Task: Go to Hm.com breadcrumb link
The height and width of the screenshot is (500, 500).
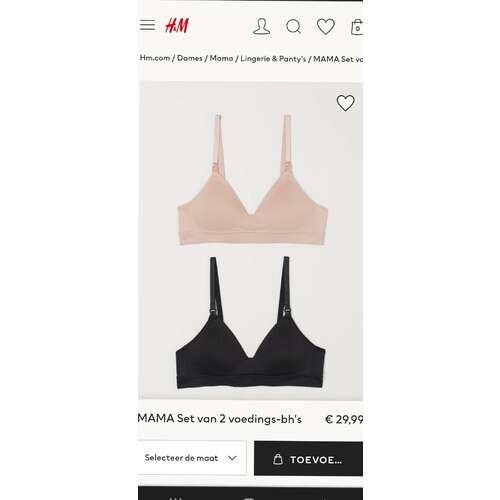Action: tap(155, 58)
